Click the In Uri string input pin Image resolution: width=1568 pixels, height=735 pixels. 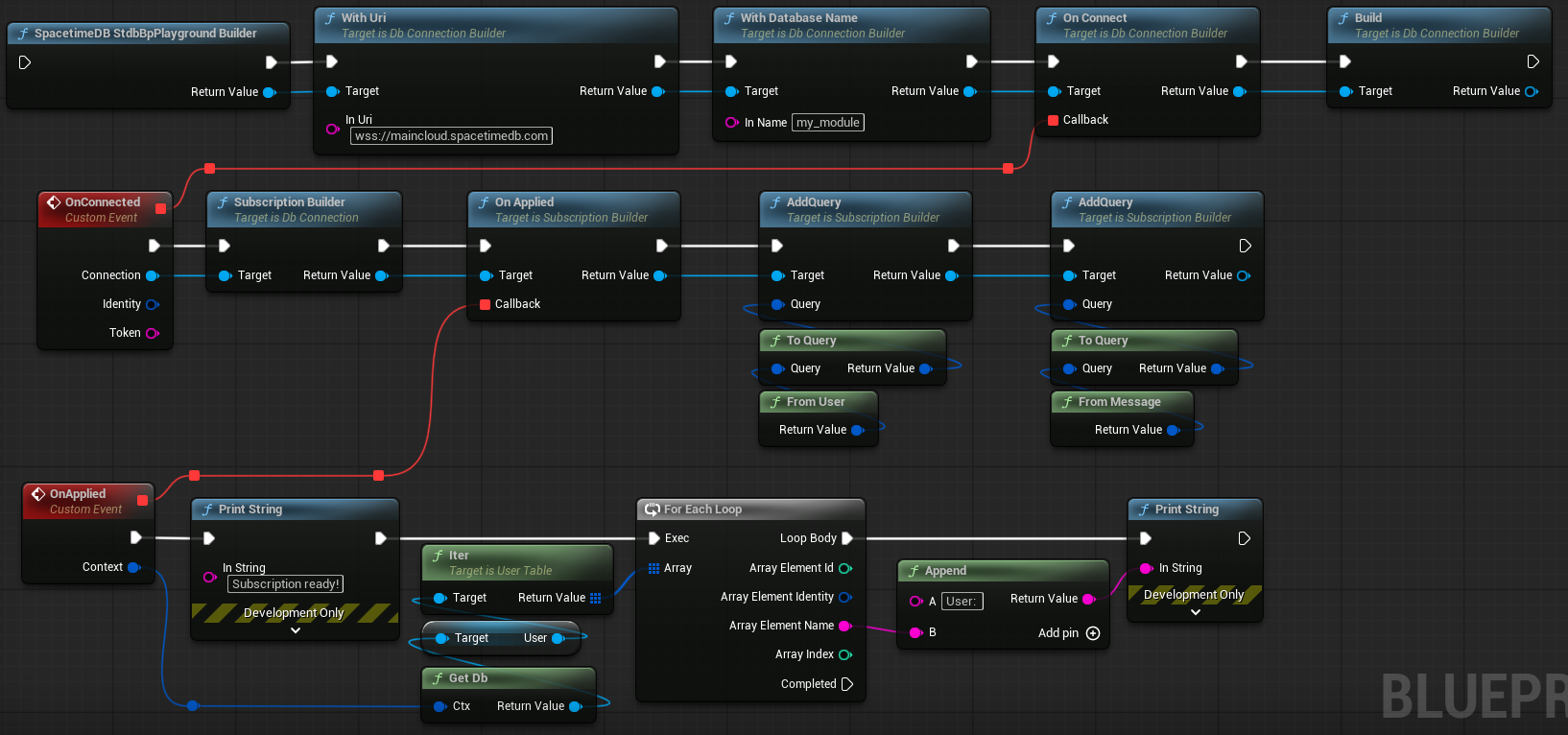pos(332,128)
